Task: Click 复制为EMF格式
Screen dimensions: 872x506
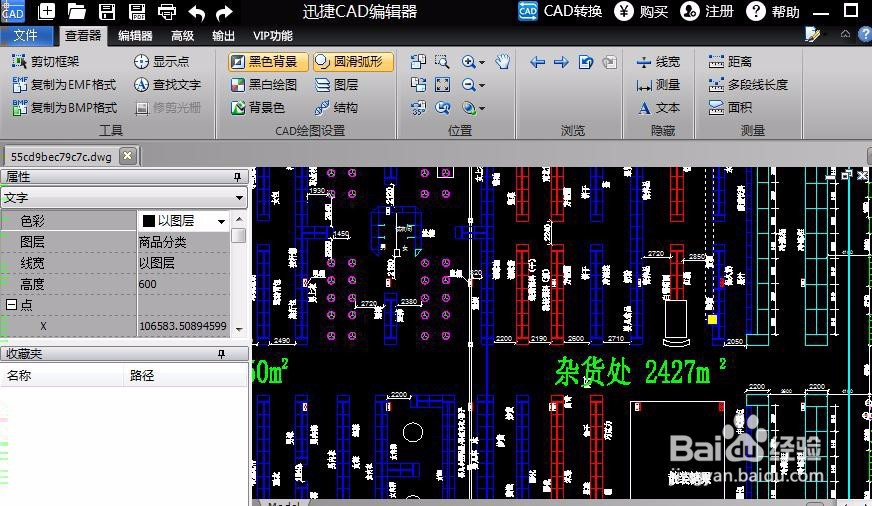Action: point(65,85)
